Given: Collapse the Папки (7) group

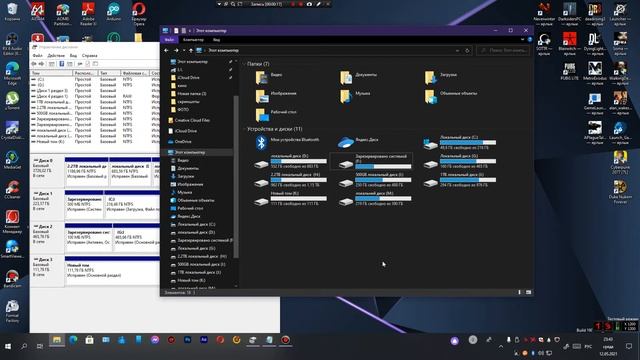Looking at the screenshot, I should coord(244,64).
